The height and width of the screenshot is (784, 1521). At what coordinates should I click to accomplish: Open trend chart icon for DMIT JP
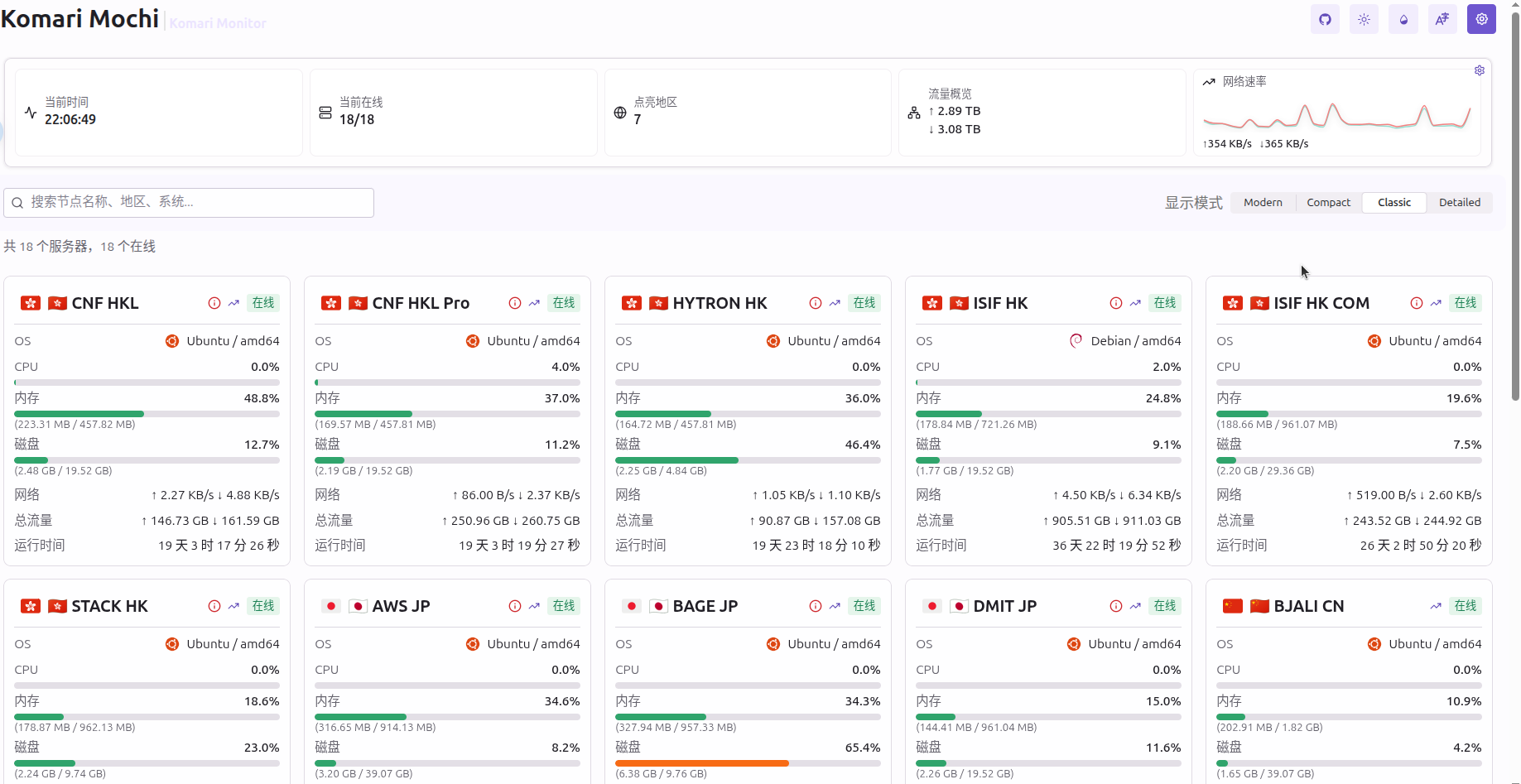1135,606
